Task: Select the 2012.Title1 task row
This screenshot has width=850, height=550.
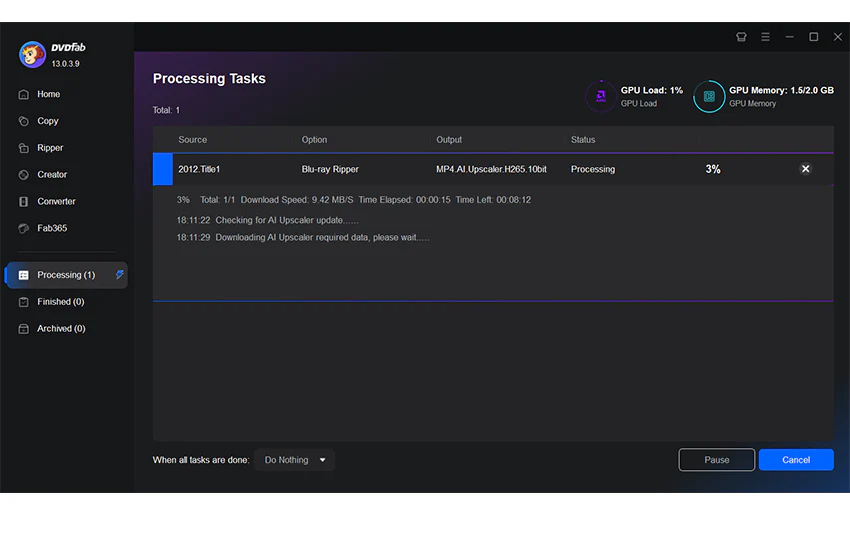Action: click(x=493, y=169)
